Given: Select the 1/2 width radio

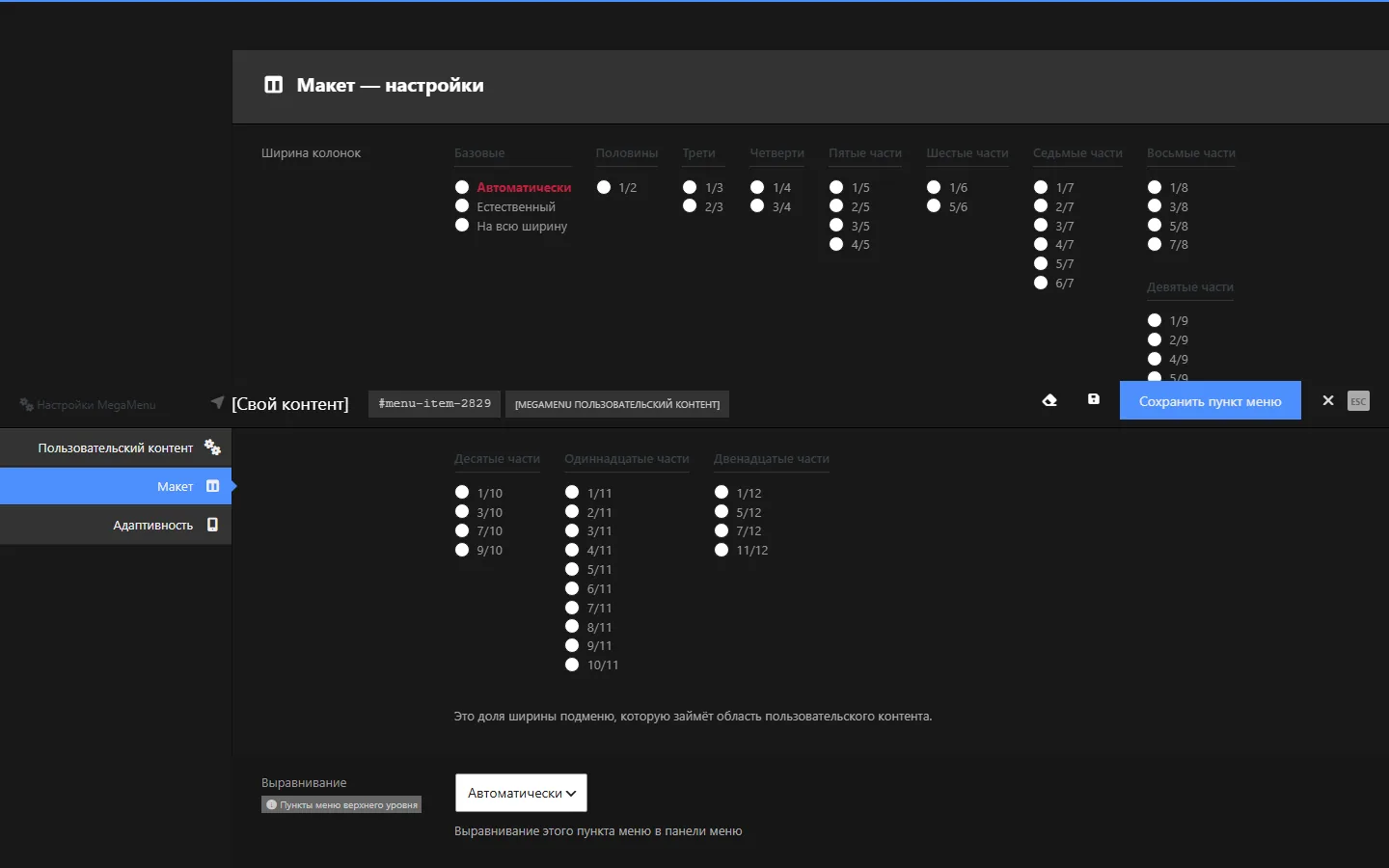Looking at the screenshot, I should tap(604, 187).
